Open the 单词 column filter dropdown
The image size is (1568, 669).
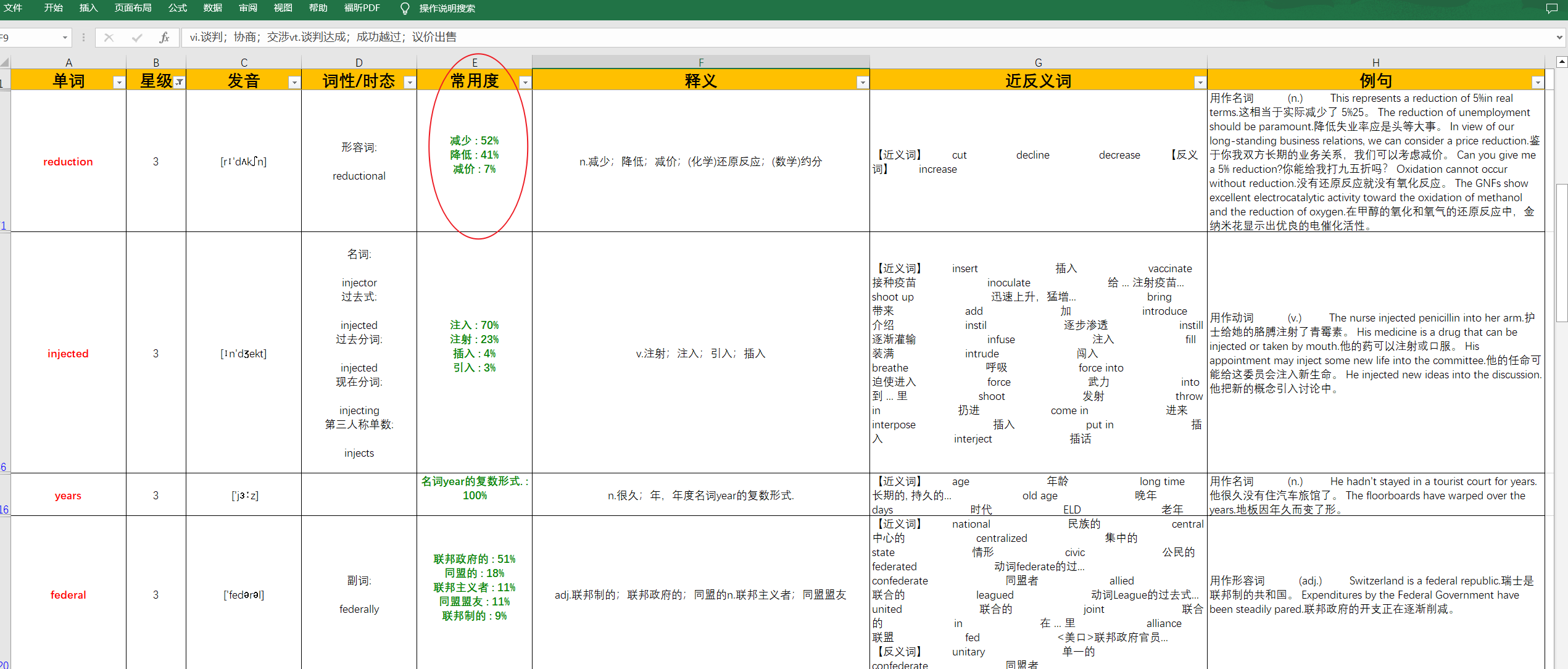click(x=119, y=82)
